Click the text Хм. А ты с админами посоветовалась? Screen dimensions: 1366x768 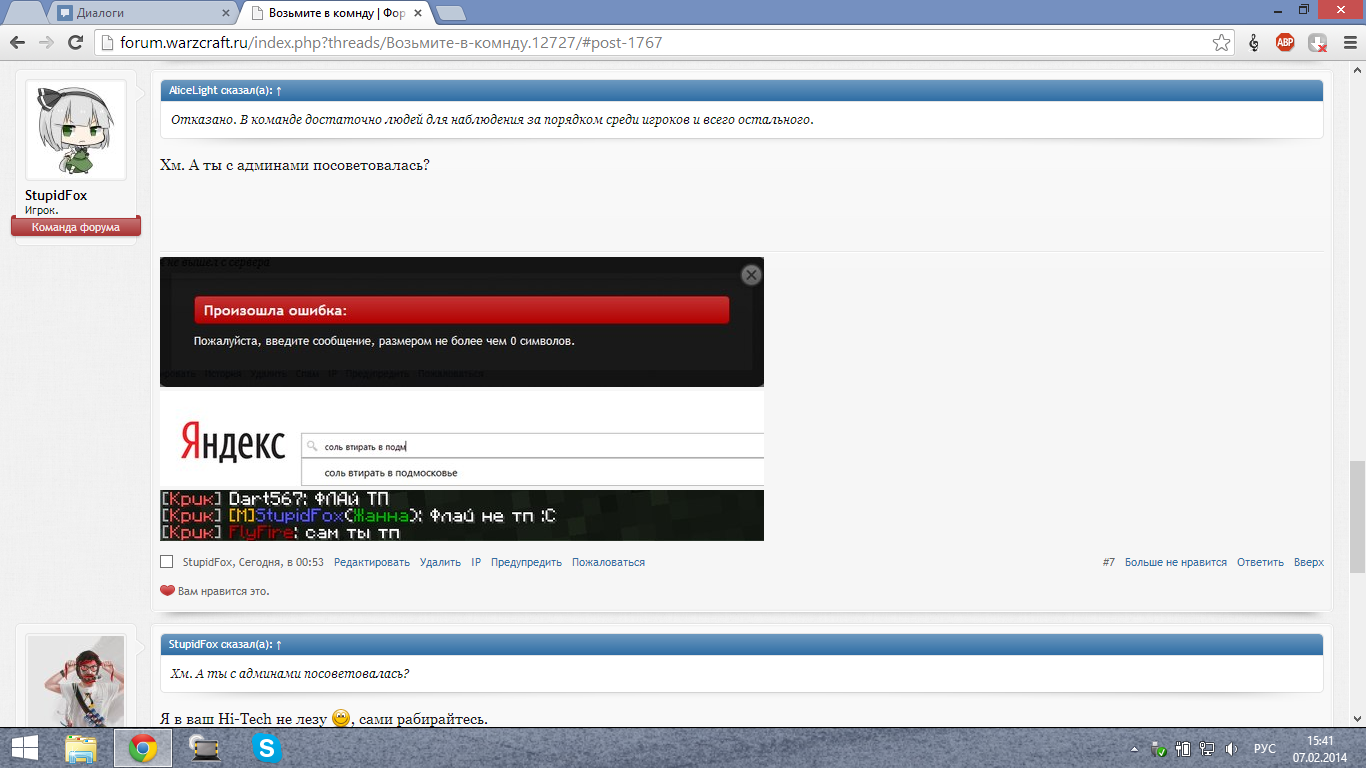pyautogui.click(x=295, y=164)
